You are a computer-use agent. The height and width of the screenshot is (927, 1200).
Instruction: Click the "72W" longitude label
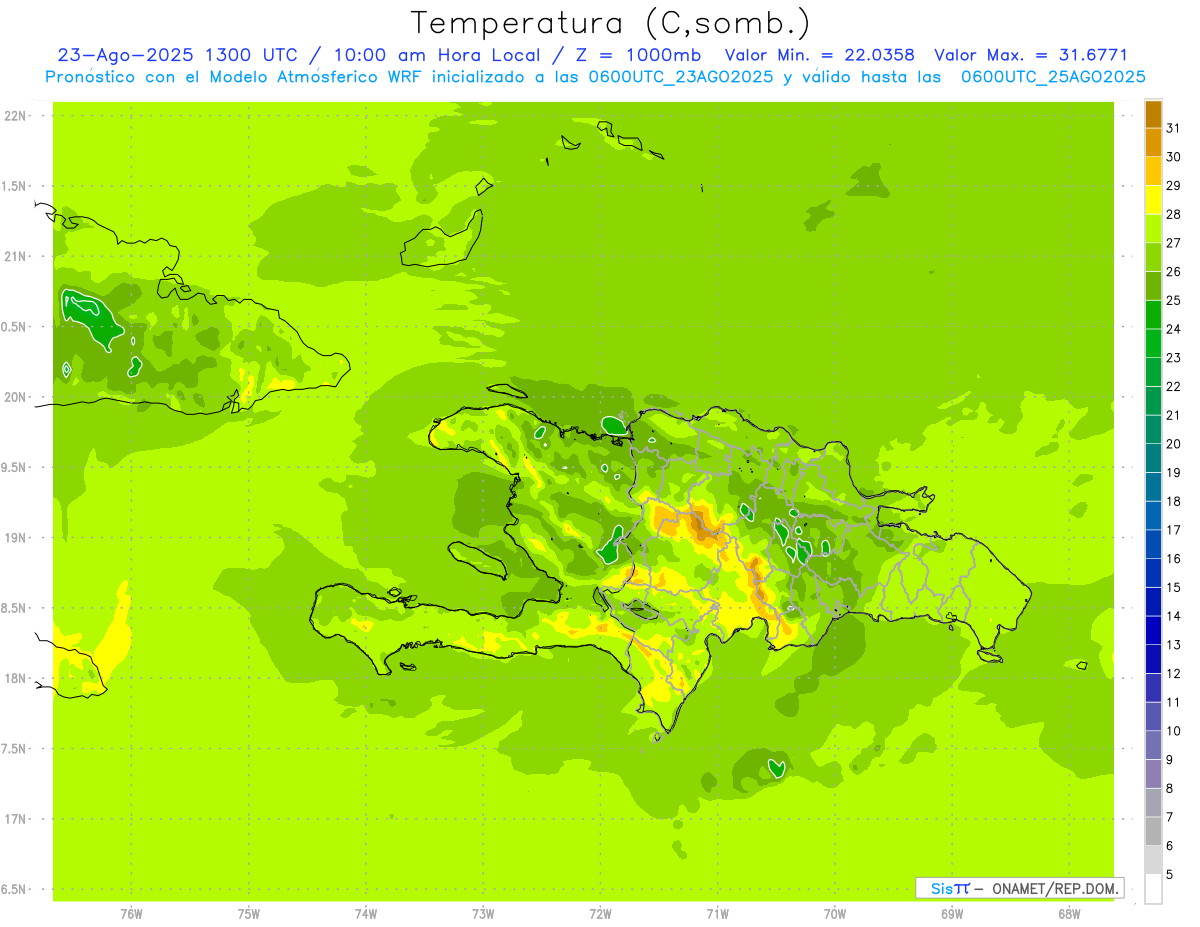(x=601, y=914)
